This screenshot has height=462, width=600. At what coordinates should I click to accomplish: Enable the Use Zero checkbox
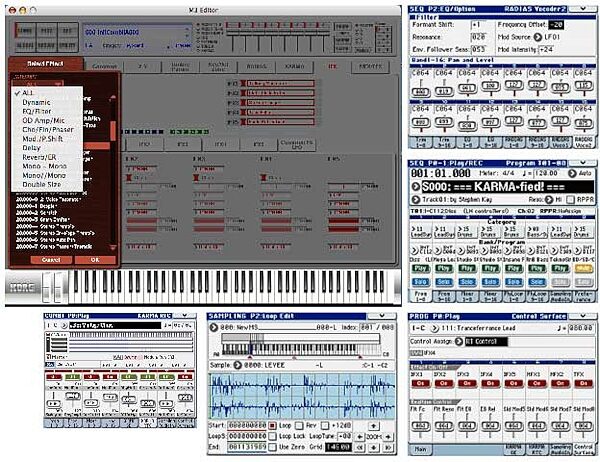pos(272,447)
